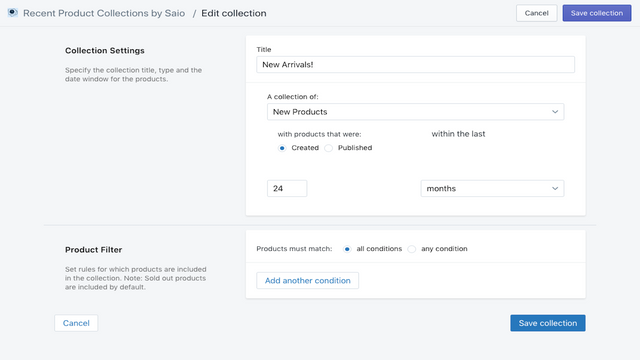Click the any condition label text
The height and width of the screenshot is (360, 640).
click(x=444, y=249)
